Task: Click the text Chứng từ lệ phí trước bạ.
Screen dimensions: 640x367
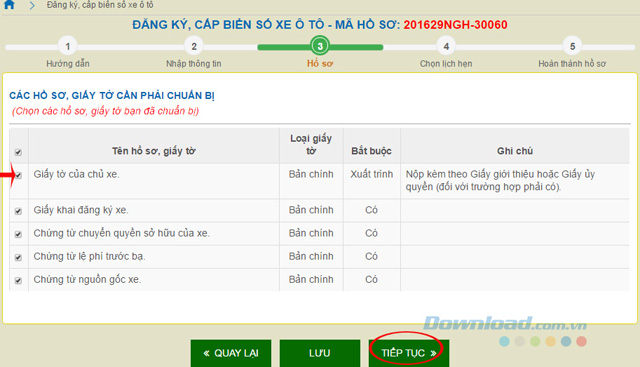Action: tap(89, 256)
